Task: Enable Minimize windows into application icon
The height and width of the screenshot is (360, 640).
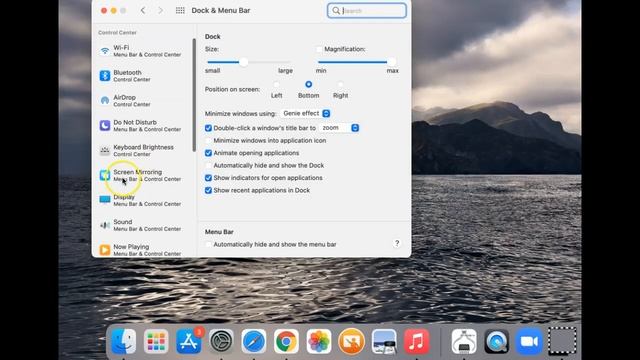Action: click(208, 140)
